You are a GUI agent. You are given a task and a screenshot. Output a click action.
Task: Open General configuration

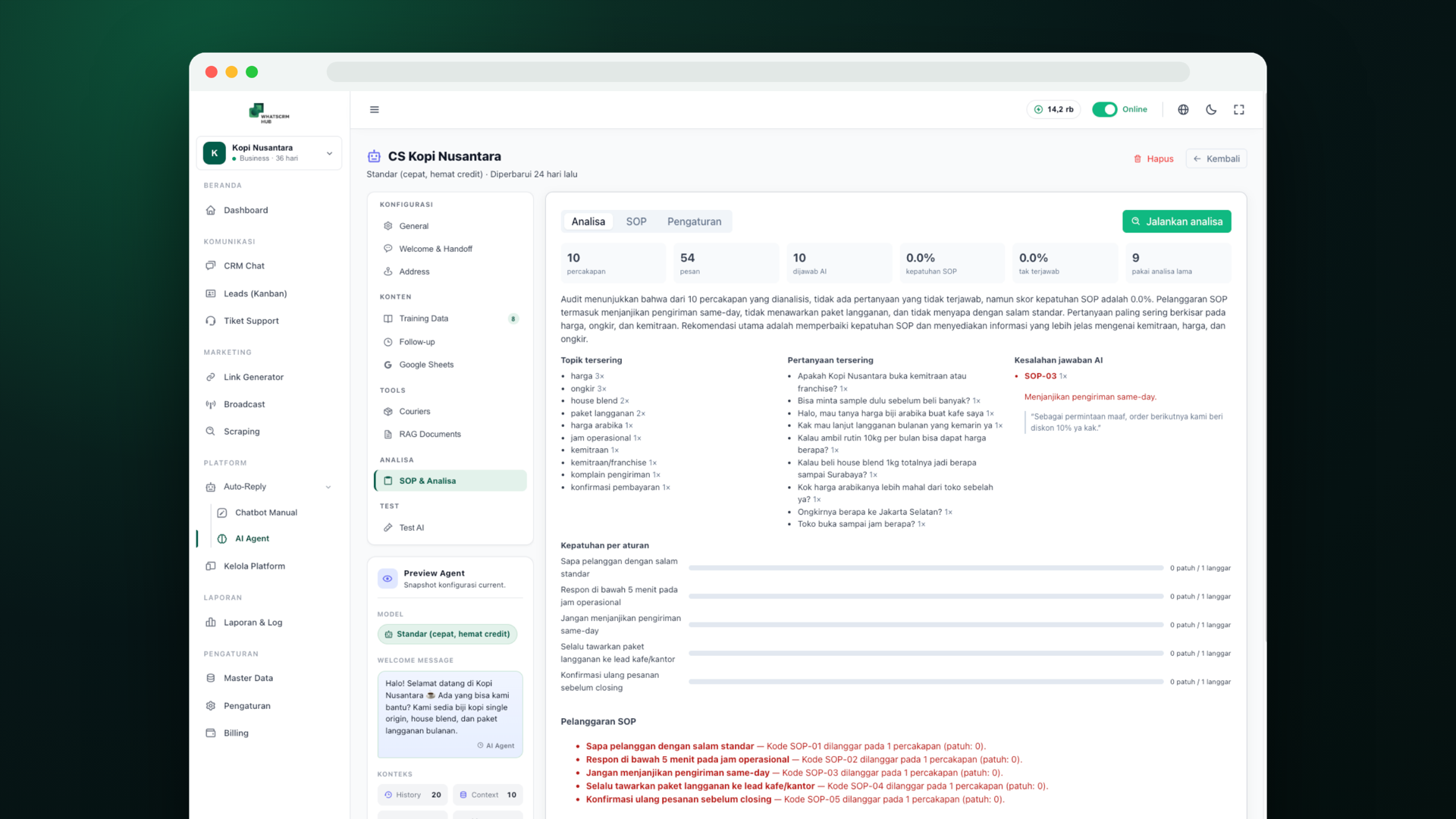450,226
